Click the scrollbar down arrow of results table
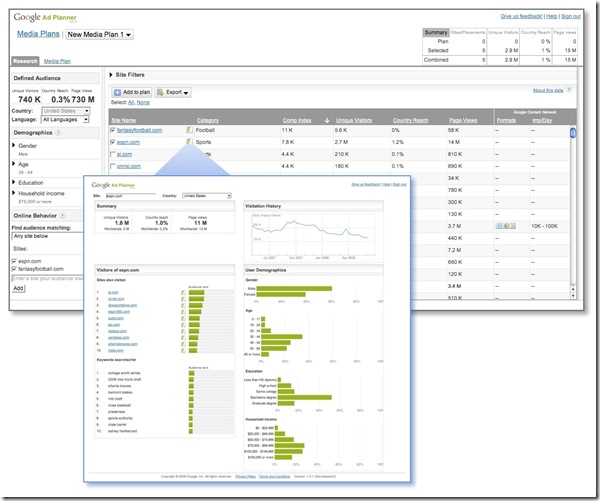 (x=573, y=296)
